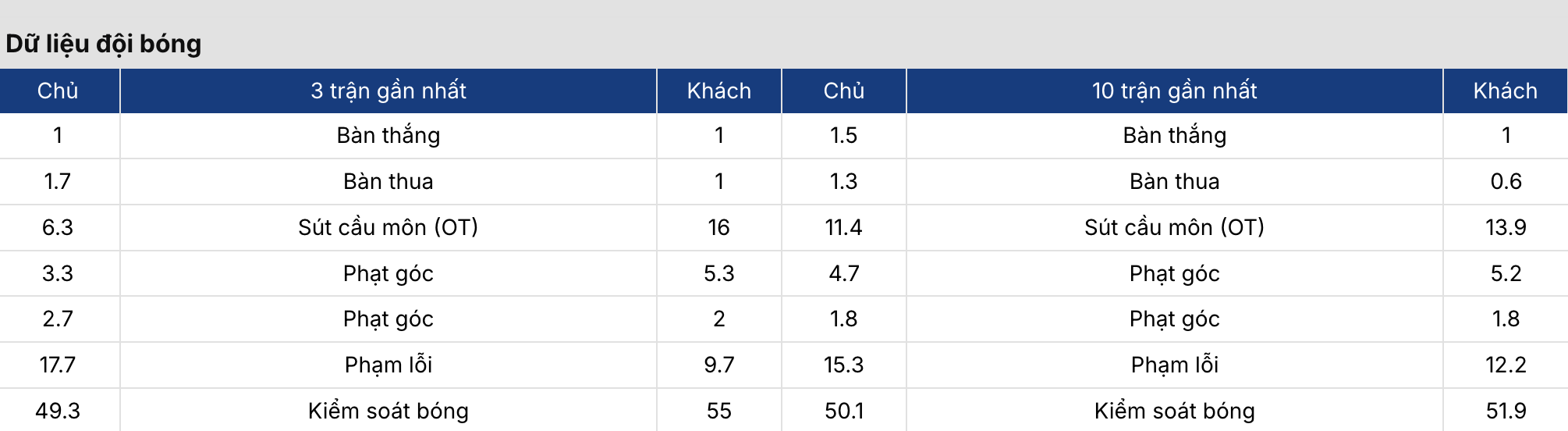Image resolution: width=1568 pixels, height=431 pixels.
Task: Select the "10 trận gần nhất" column header
Action: pyautogui.click(x=1174, y=91)
